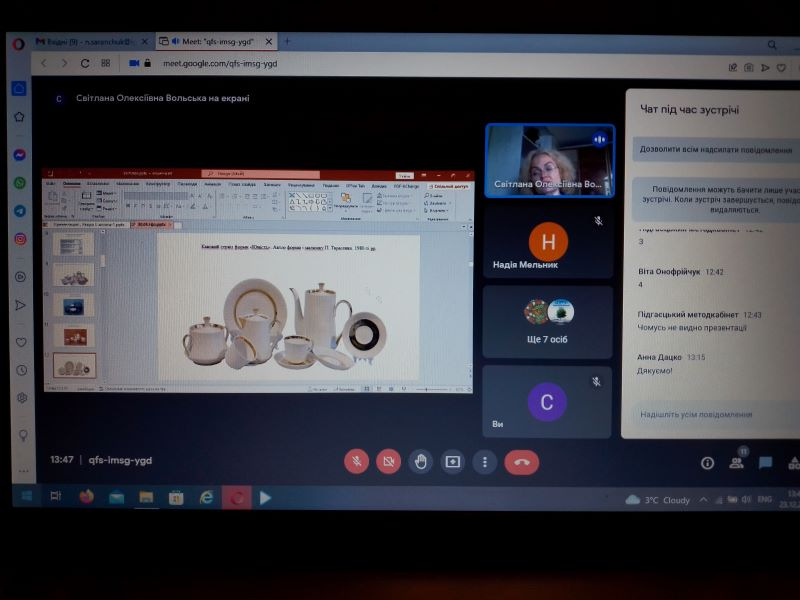
Task: Open the Opera menu logo
Action: [18, 44]
